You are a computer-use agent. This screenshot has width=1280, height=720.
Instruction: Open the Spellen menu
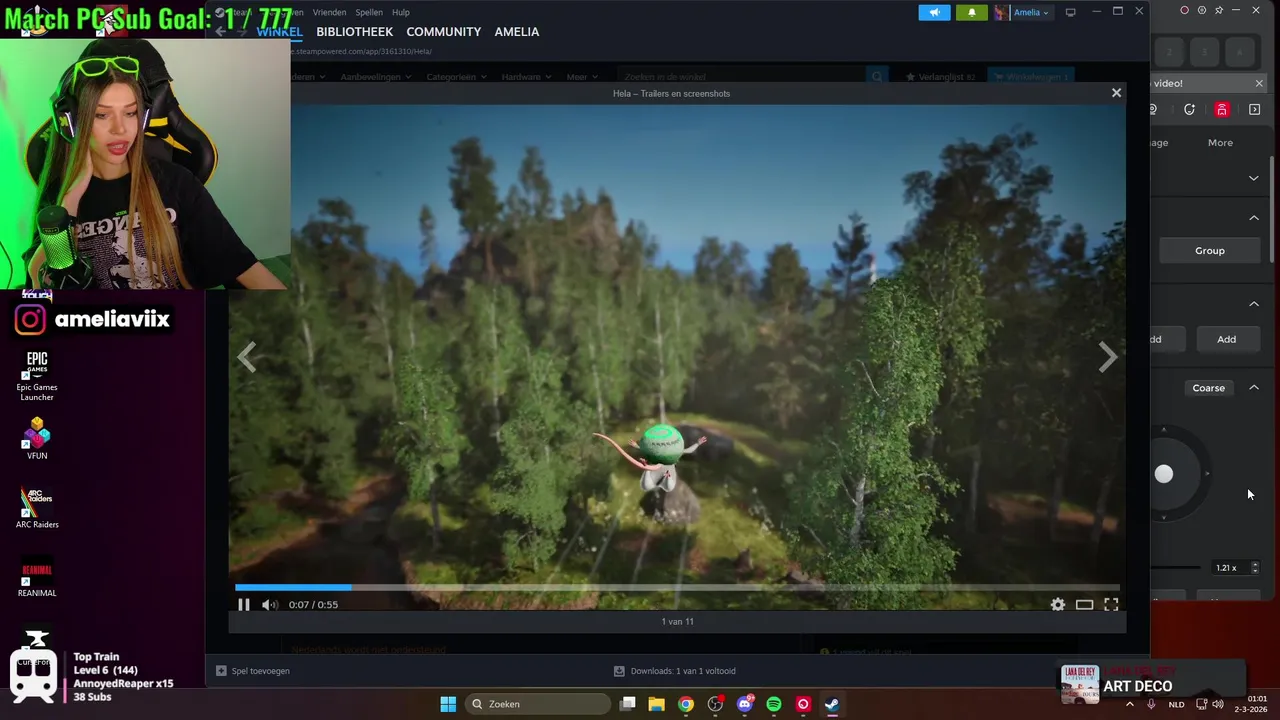pos(369,12)
